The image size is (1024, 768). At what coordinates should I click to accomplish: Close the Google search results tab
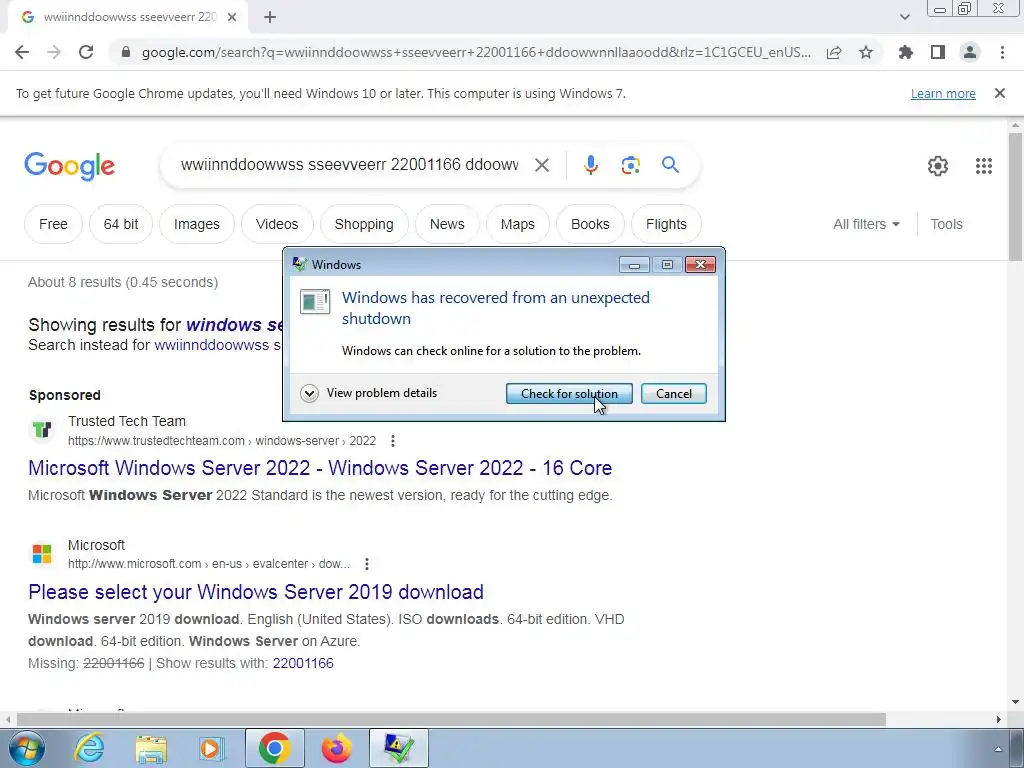232,17
